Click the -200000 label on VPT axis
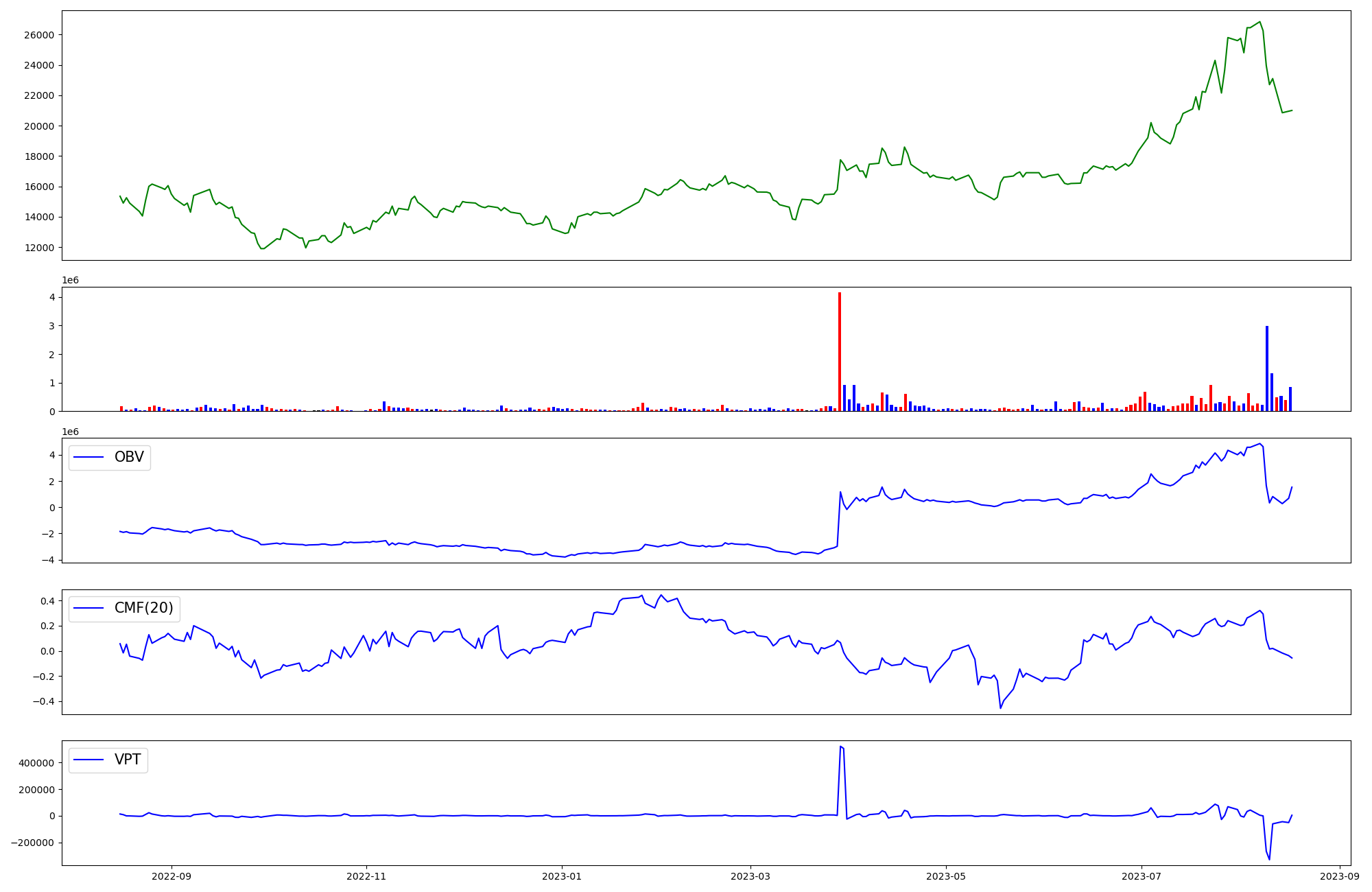Image resolution: width=1372 pixels, height=892 pixels. pos(34,843)
